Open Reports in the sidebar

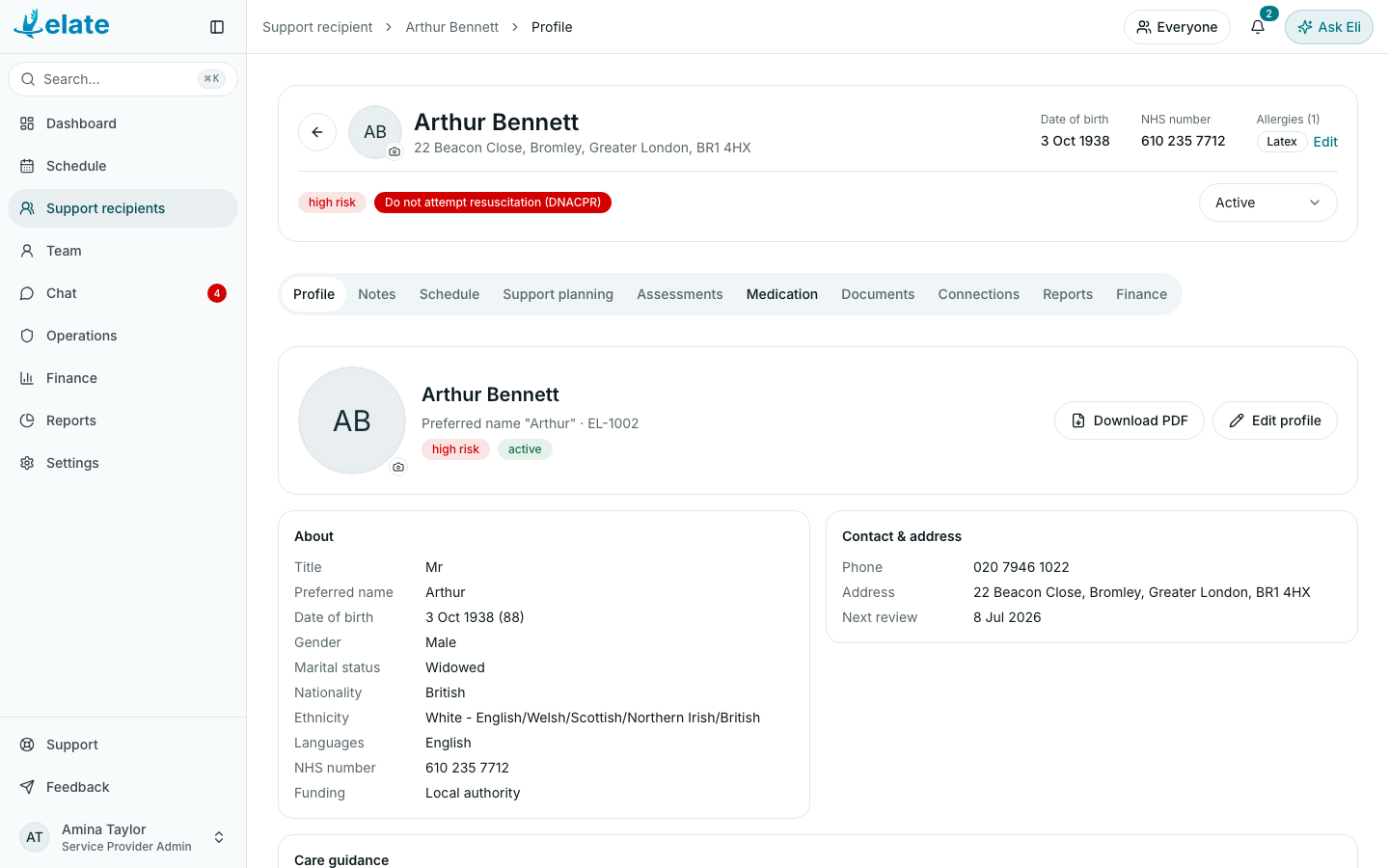[x=123, y=420]
